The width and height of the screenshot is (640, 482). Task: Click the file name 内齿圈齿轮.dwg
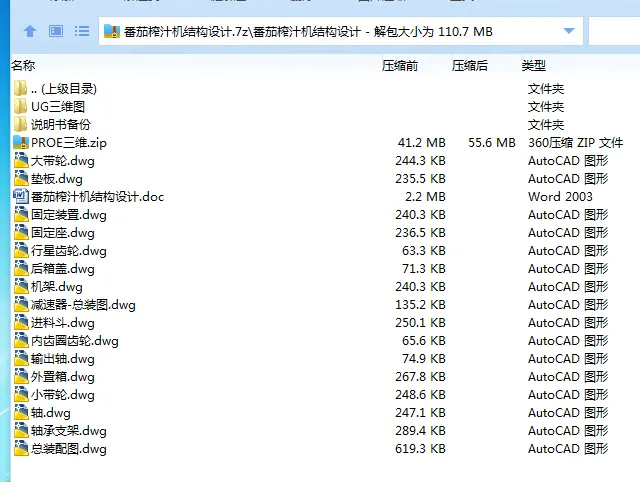pyautogui.click(x=75, y=340)
